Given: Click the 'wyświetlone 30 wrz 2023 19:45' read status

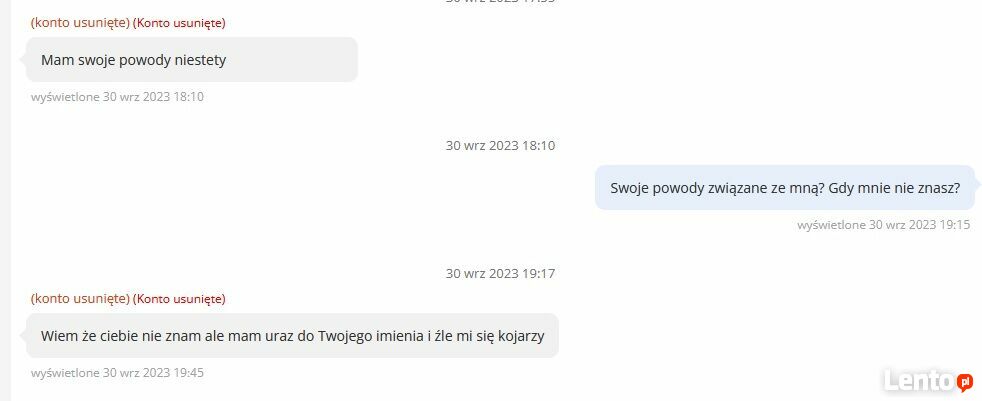Looking at the screenshot, I should pos(117,373).
